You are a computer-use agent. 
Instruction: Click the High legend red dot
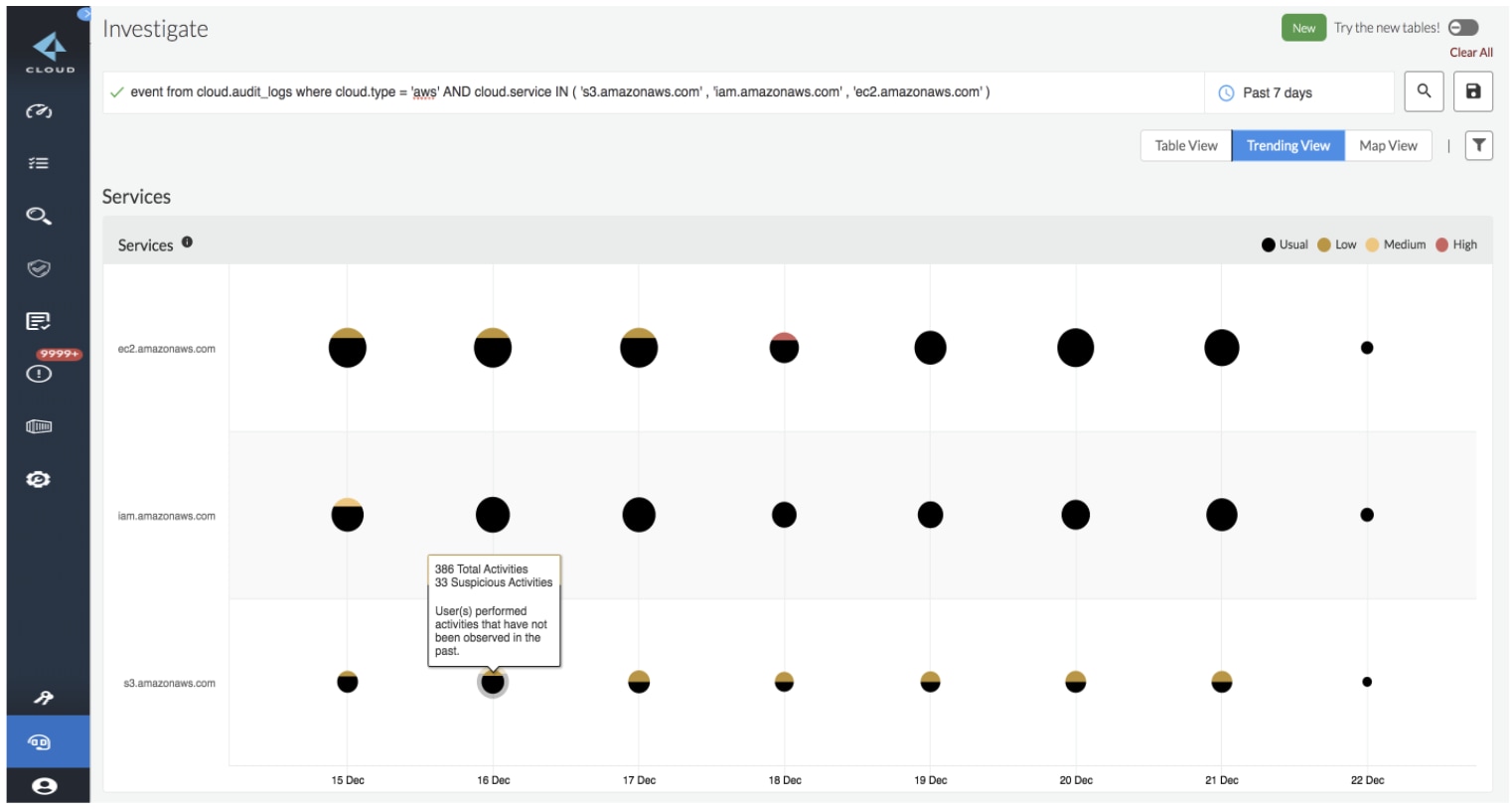tap(1441, 244)
